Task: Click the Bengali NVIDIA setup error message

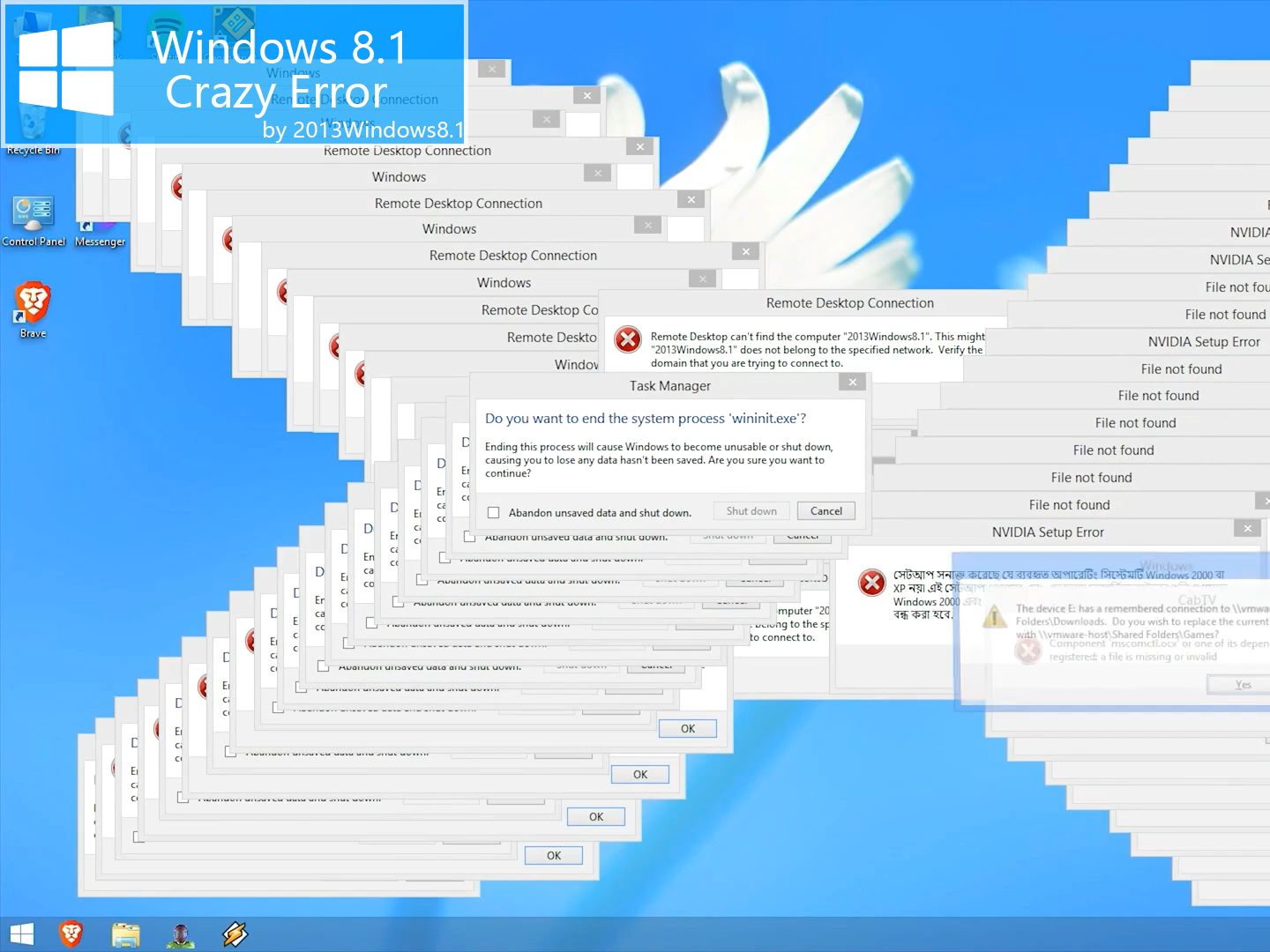Action: point(1058,594)
